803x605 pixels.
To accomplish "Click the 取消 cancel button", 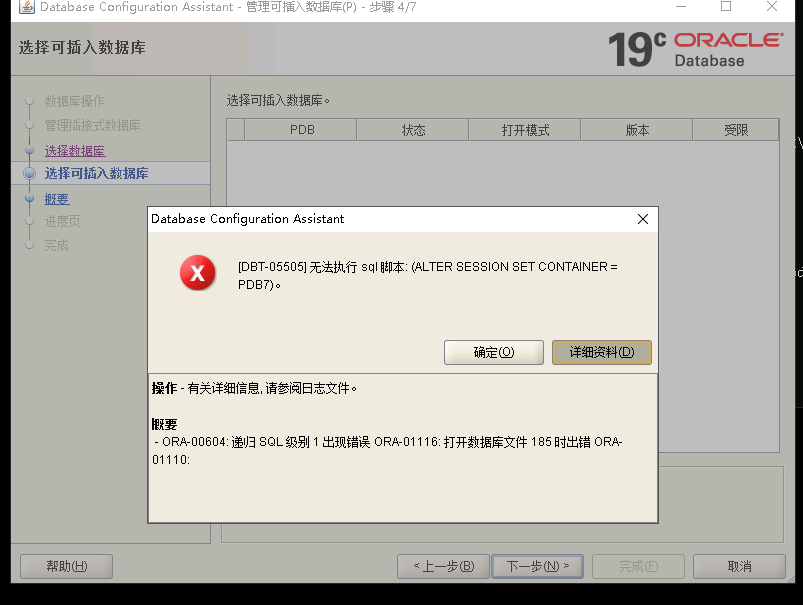I will (739, 566).
